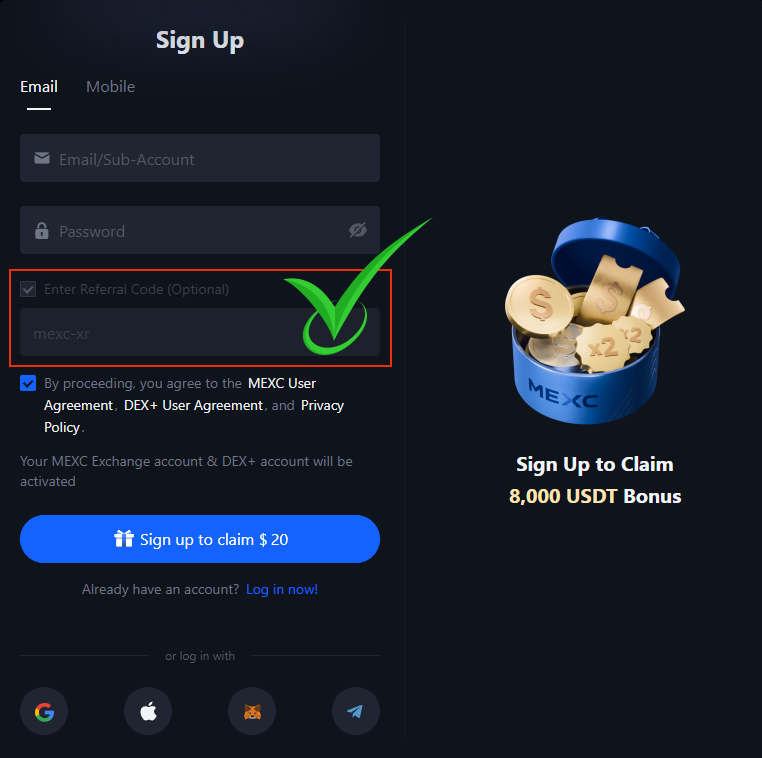Click the padlock icon in password field
Viewport: 762px width, 758px height.
(x=42, y=230)
